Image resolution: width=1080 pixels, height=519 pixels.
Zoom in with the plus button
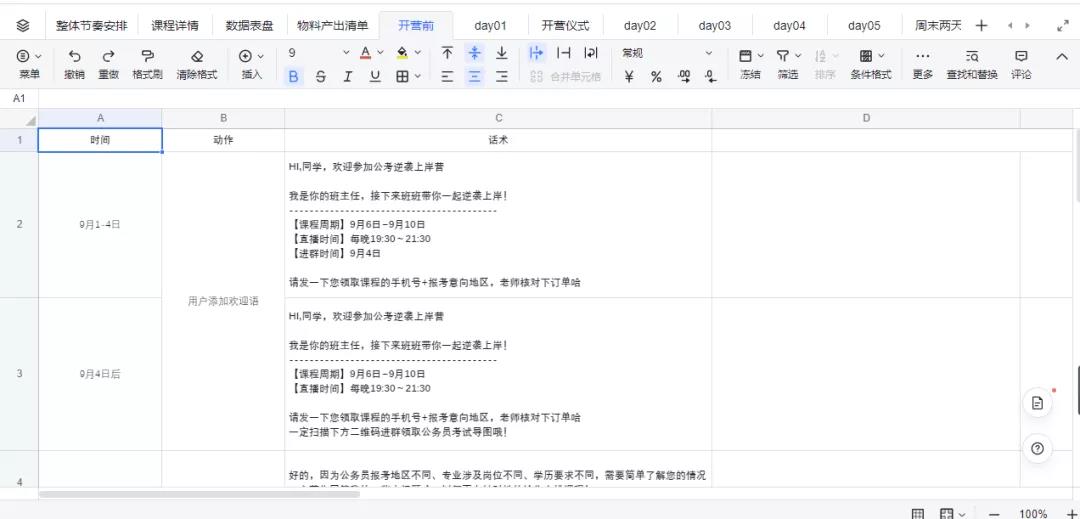point(1070,513)
